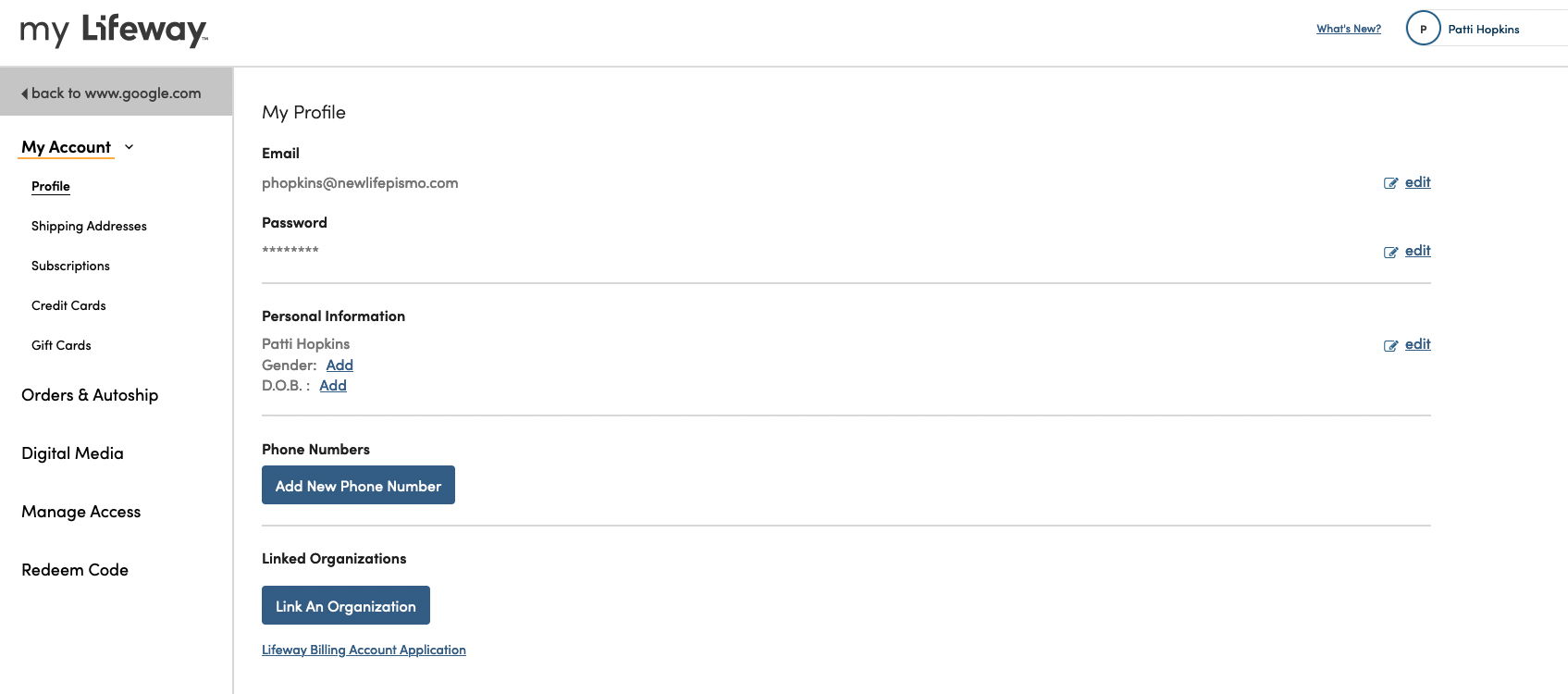Collapse the My Account chevron
Viewport: 1568px width, 694px height.
click(130, 147)
